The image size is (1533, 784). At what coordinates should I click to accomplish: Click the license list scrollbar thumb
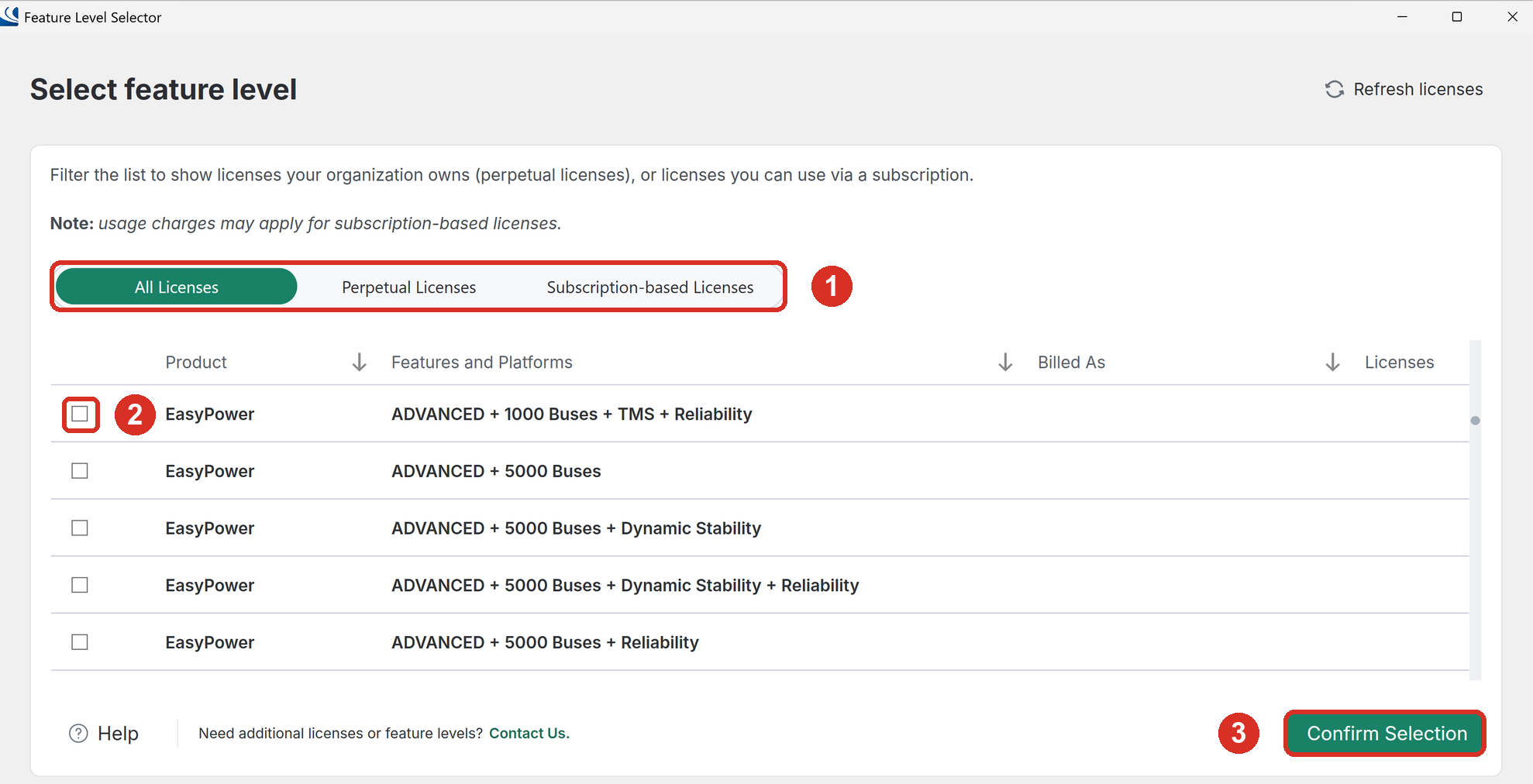[x=1475, y=420]
